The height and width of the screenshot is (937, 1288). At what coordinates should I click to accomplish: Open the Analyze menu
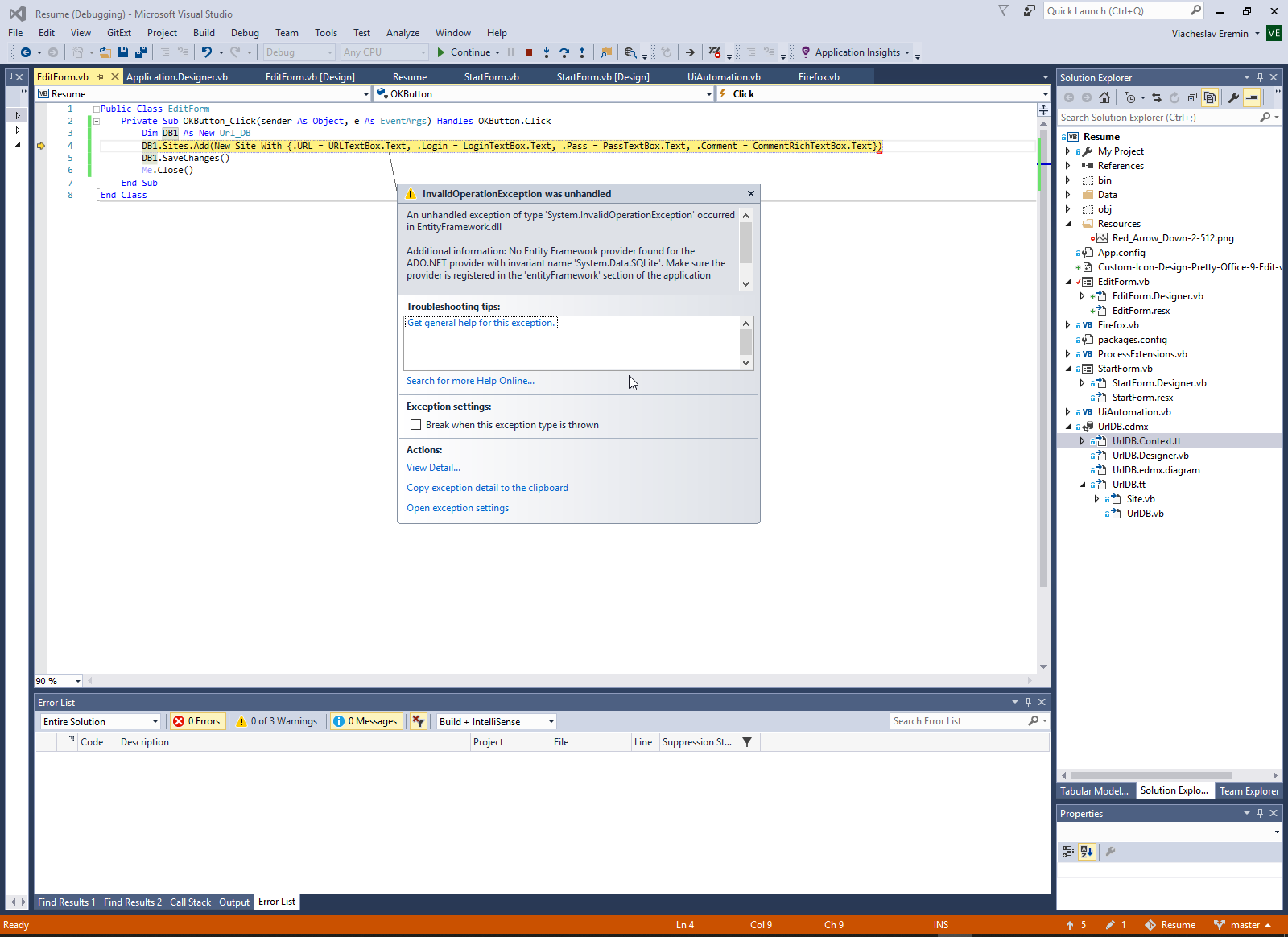(x=402, y=33)
